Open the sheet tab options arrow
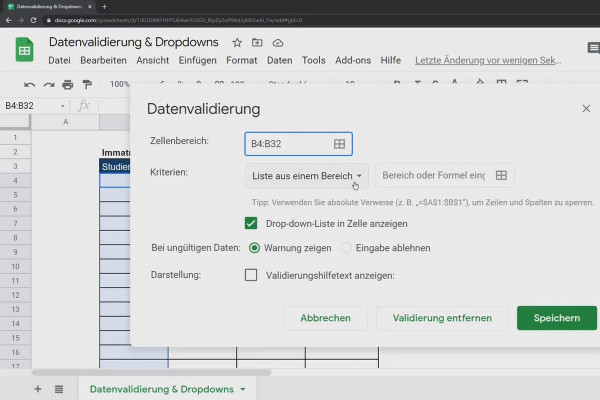Screen dimensions: 600x400 [243, 389]
